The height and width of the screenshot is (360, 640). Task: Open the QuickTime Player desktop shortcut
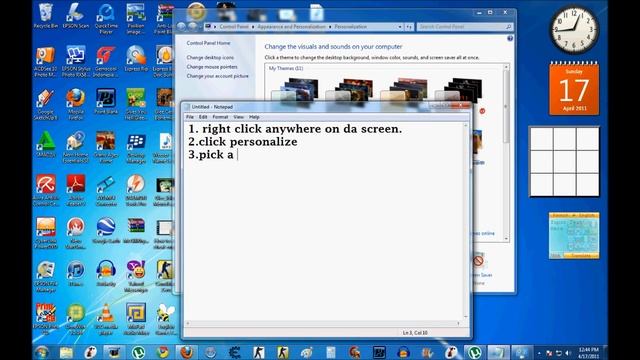[x=106, y=18]
